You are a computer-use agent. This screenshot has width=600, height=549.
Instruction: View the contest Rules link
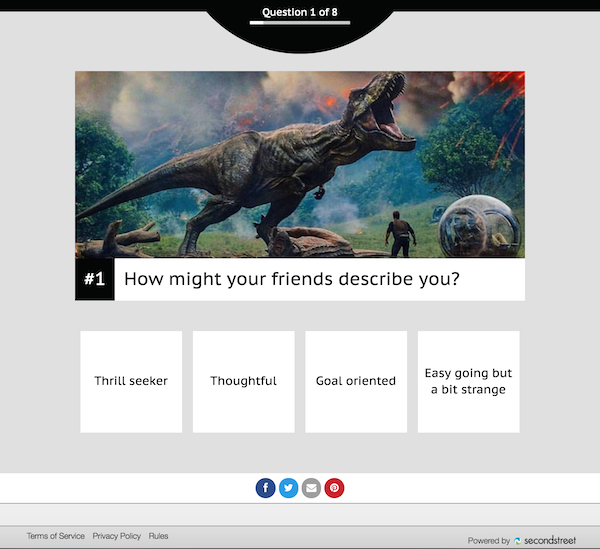coord(158,536)
